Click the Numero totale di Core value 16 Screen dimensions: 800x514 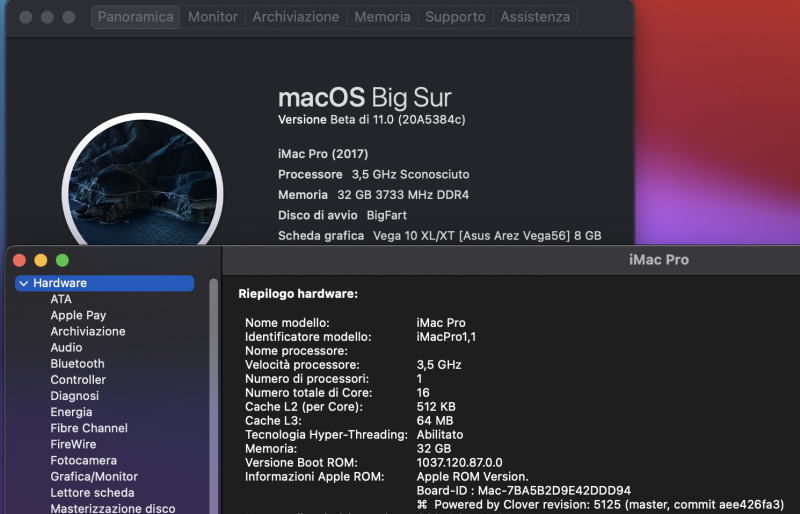423,393
